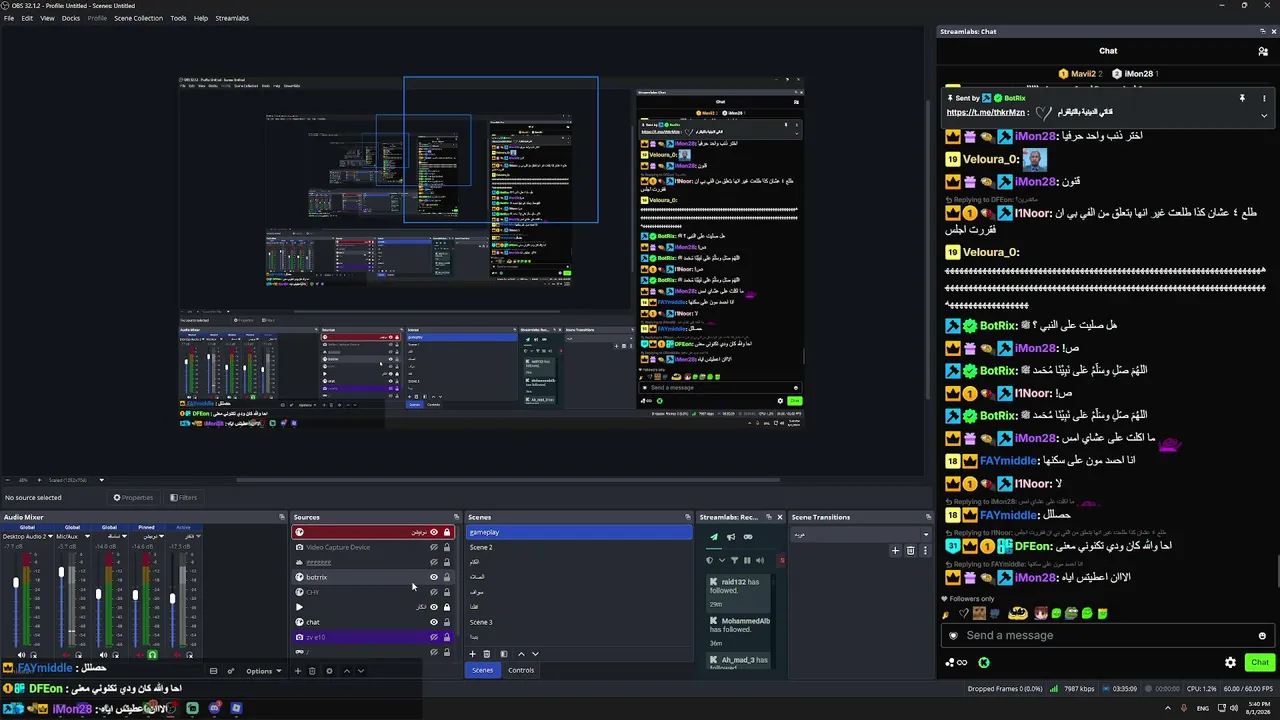This screenshot has width=1280, height=720.
Task: Open the Properties button for source
Action: coord(133,497)
